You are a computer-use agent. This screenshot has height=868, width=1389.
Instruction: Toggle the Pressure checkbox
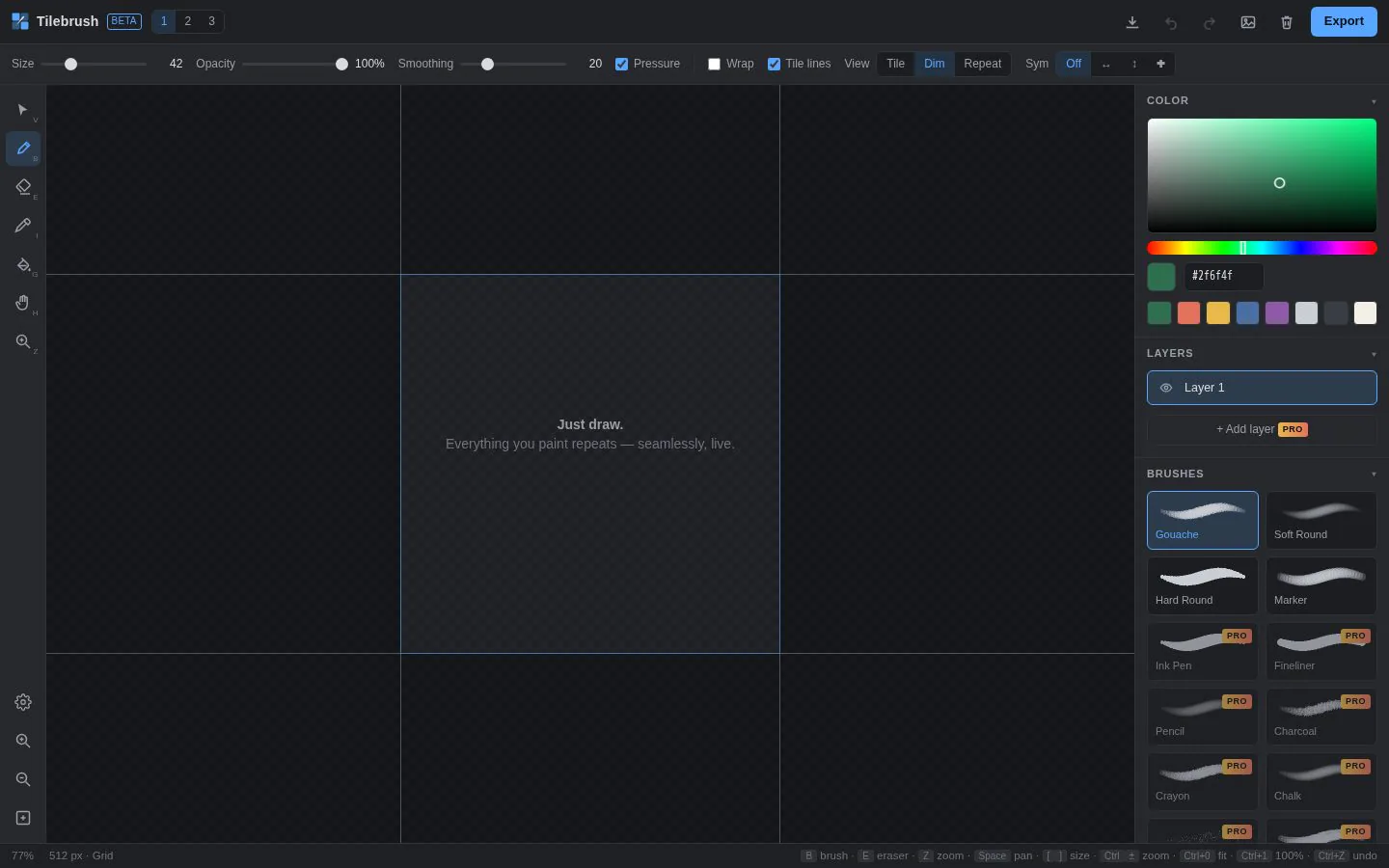pos(621,64)
